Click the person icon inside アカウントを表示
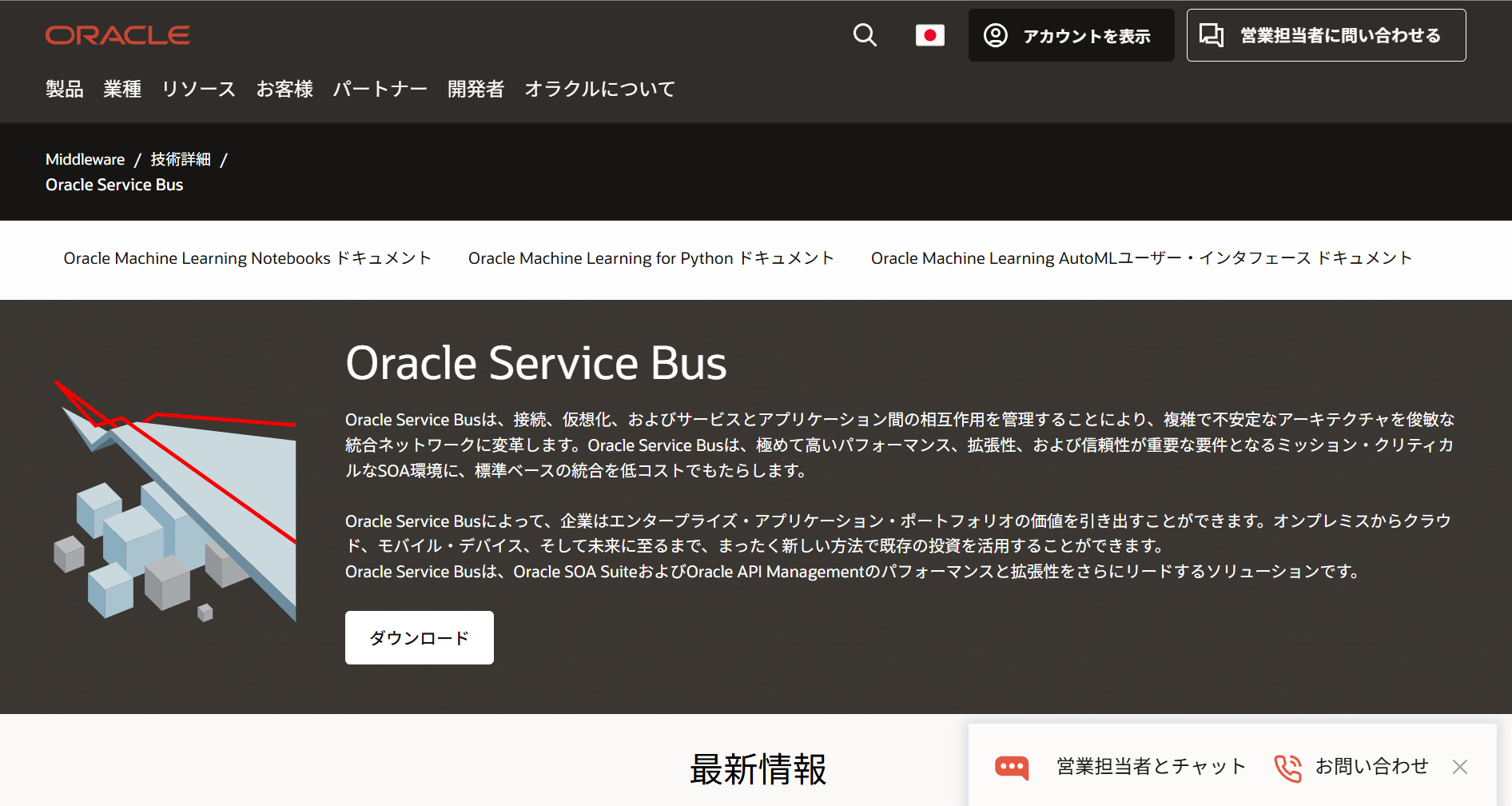This screenshot has width=1512, height=806. tap(996, 35)
